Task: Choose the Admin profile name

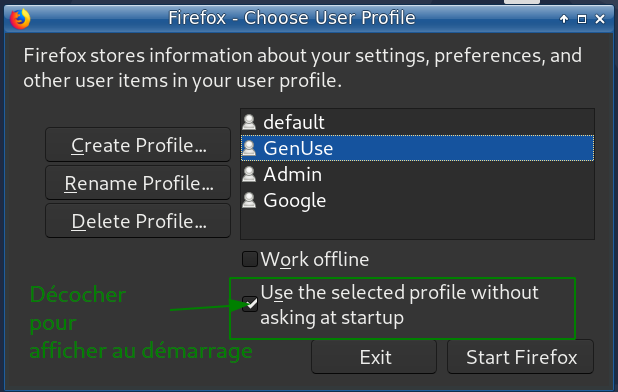Action: [292, 174]
